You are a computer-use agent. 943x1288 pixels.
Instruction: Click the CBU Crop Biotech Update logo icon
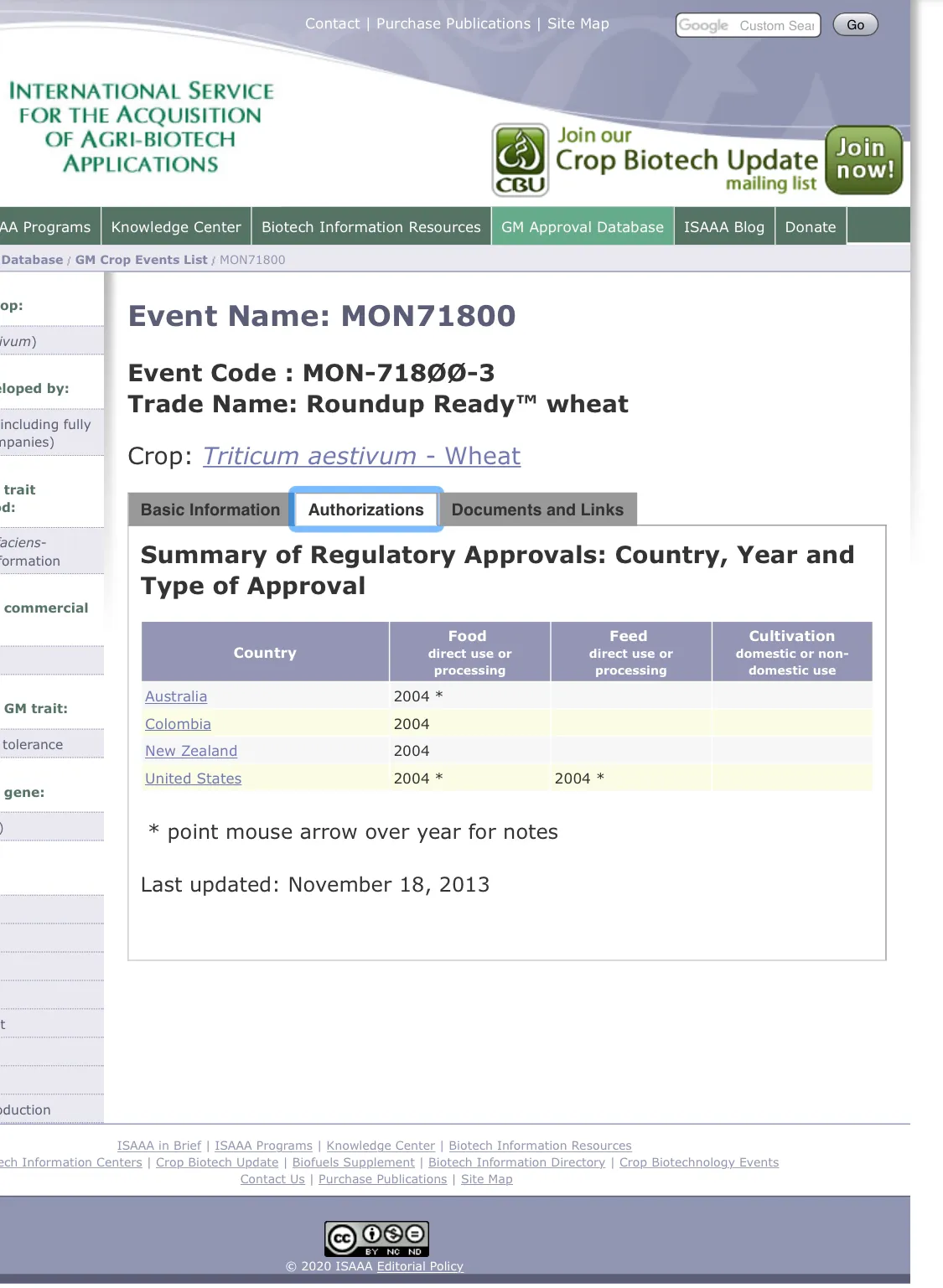[x=521, y=160]
